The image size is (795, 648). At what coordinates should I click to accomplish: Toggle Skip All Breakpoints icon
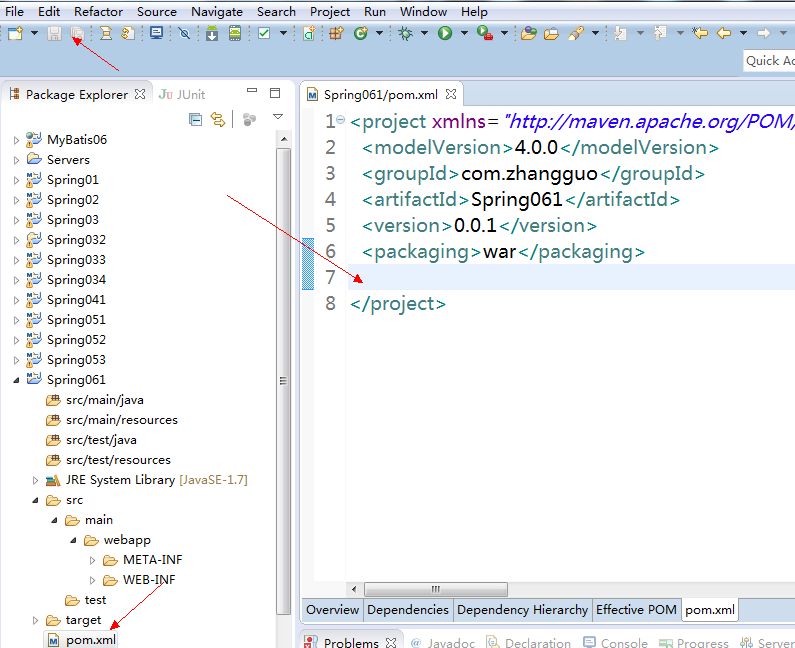tap(184, 33)
